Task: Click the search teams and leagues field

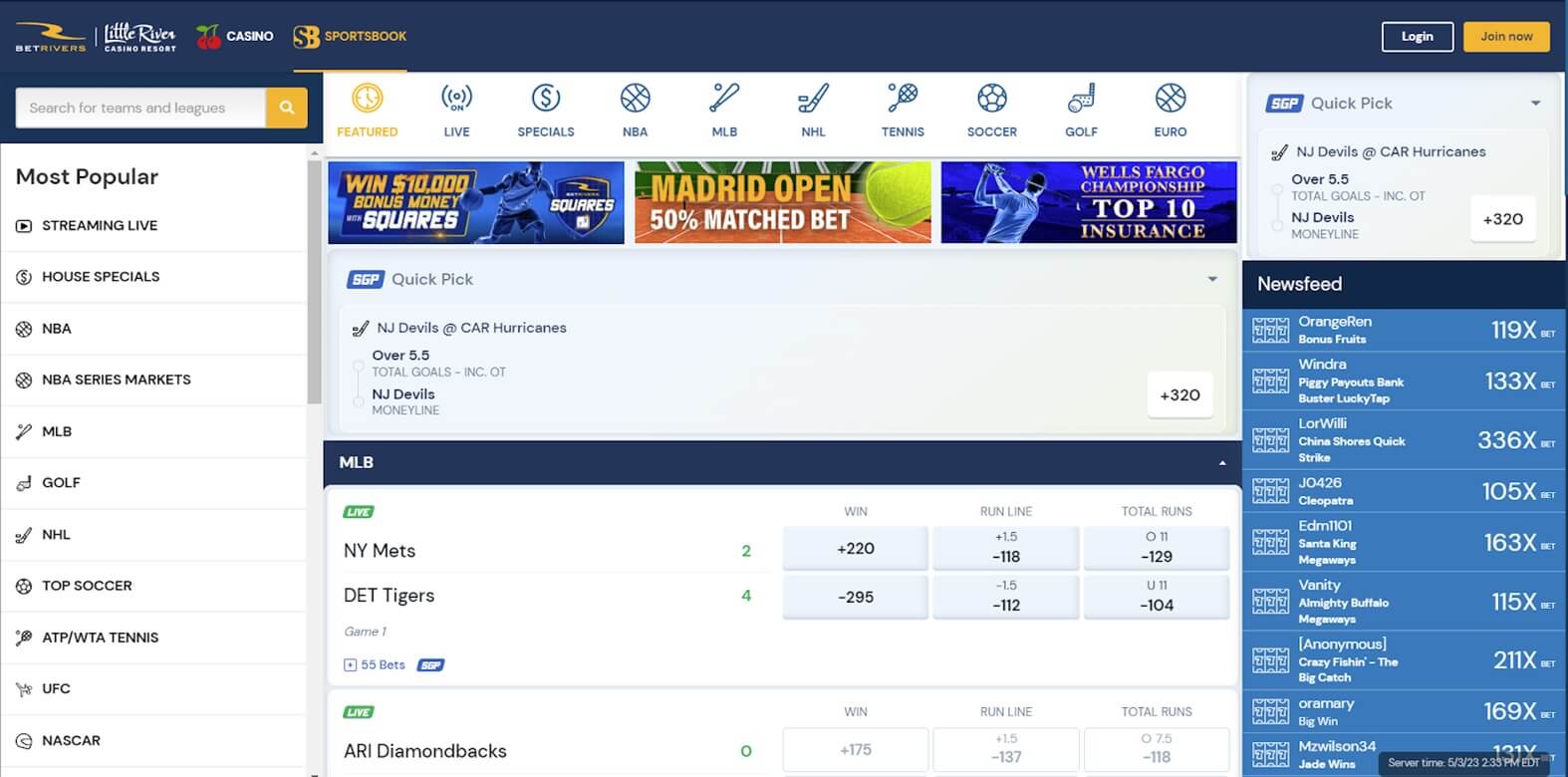Action: 140,108
